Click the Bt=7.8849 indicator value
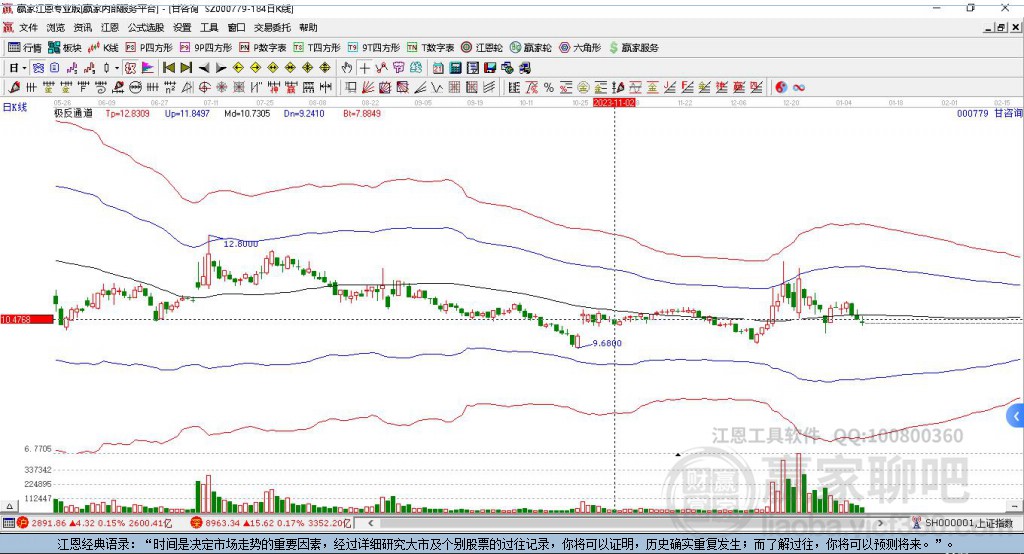The image size is (1024, 554). click(x=362, y=113)
